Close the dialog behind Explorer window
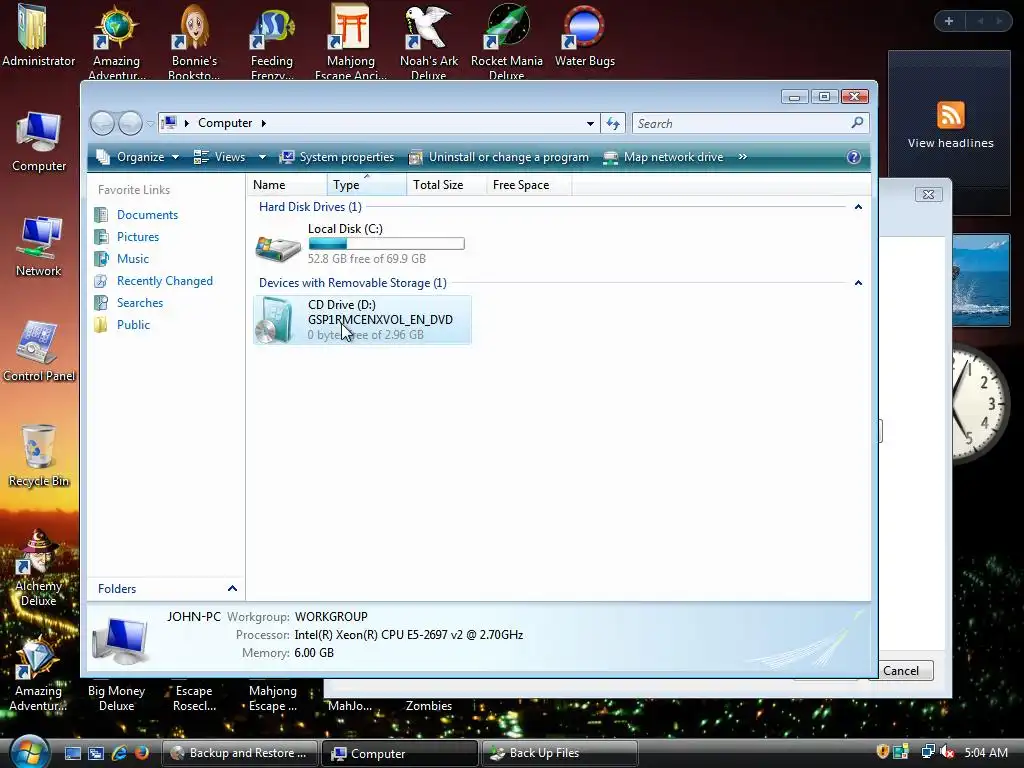 [x=928, y=194]
